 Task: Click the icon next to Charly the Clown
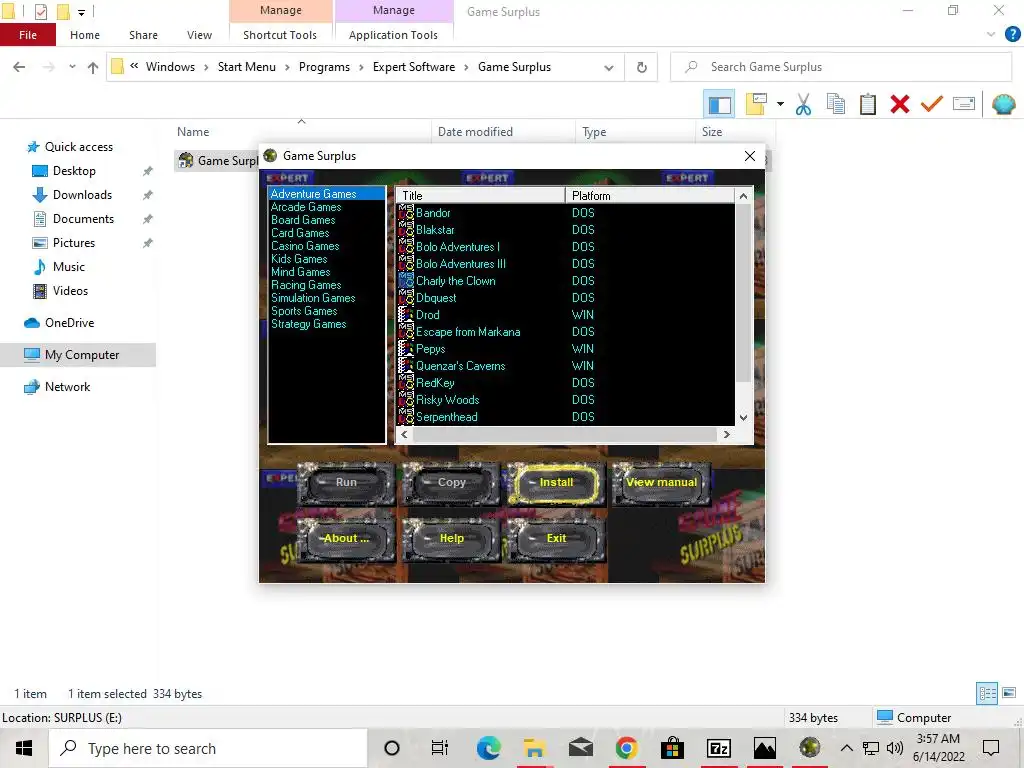click(x=406, y=281)
